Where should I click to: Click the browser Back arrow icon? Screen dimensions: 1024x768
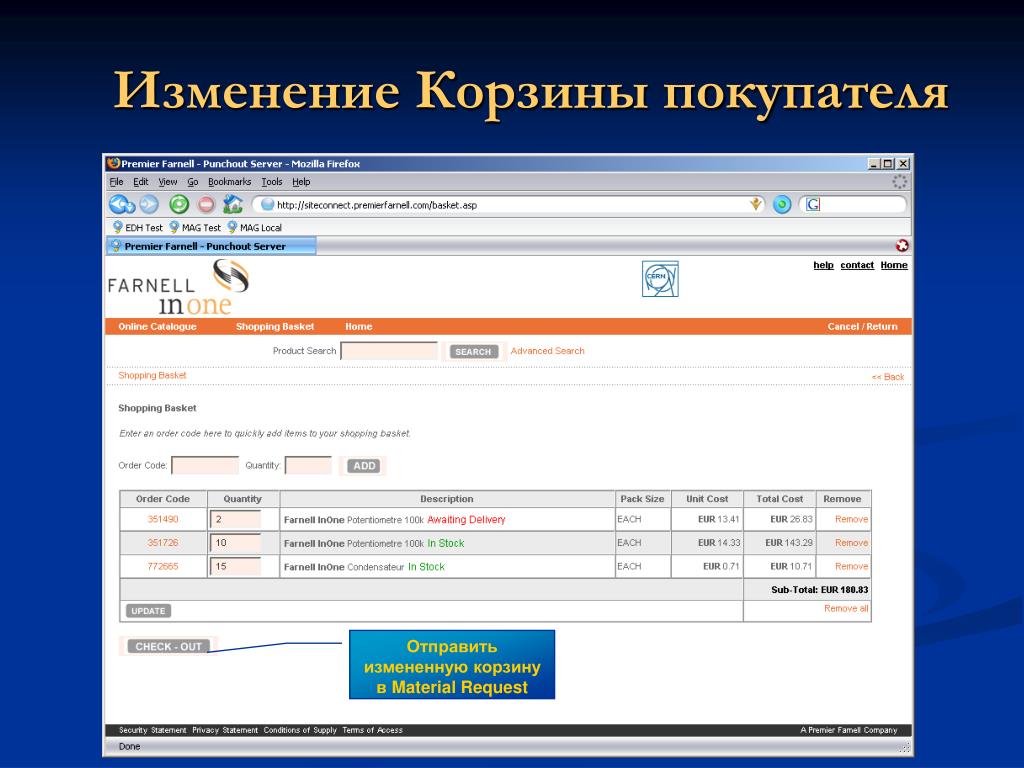pos(121,204)
